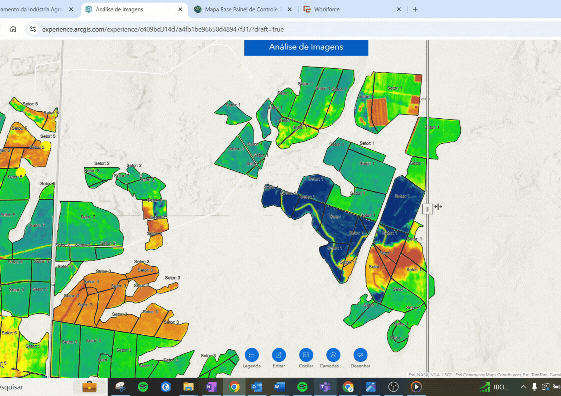The width and height of the screenshot is (561, 396).
Task: Close the Análise de Imagens tab
Action: pyautogui.click(x=180, y=9)
